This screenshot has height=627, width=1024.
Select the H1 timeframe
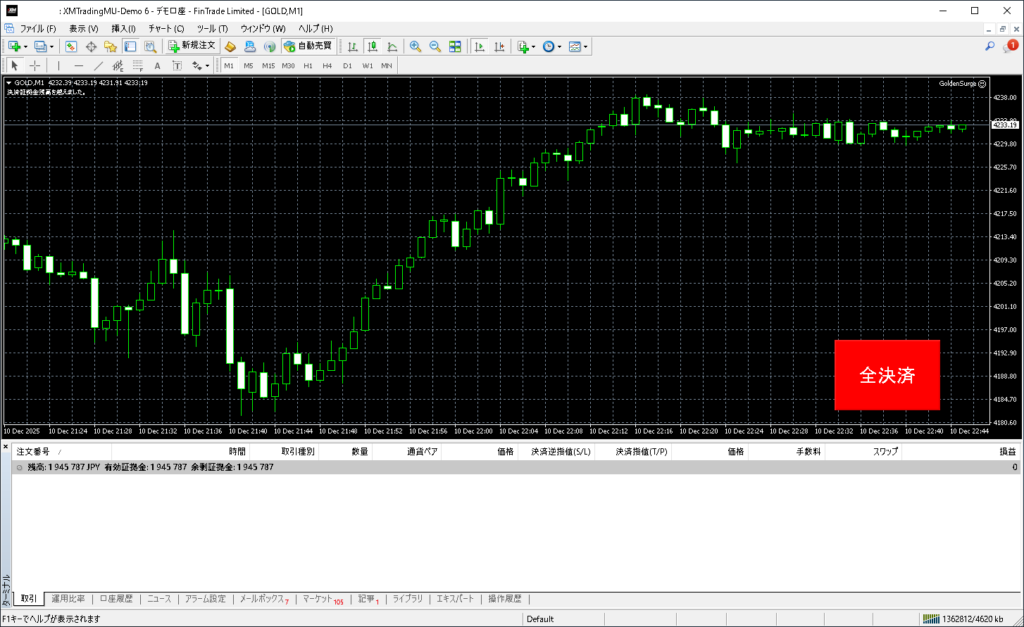(308, 65)
